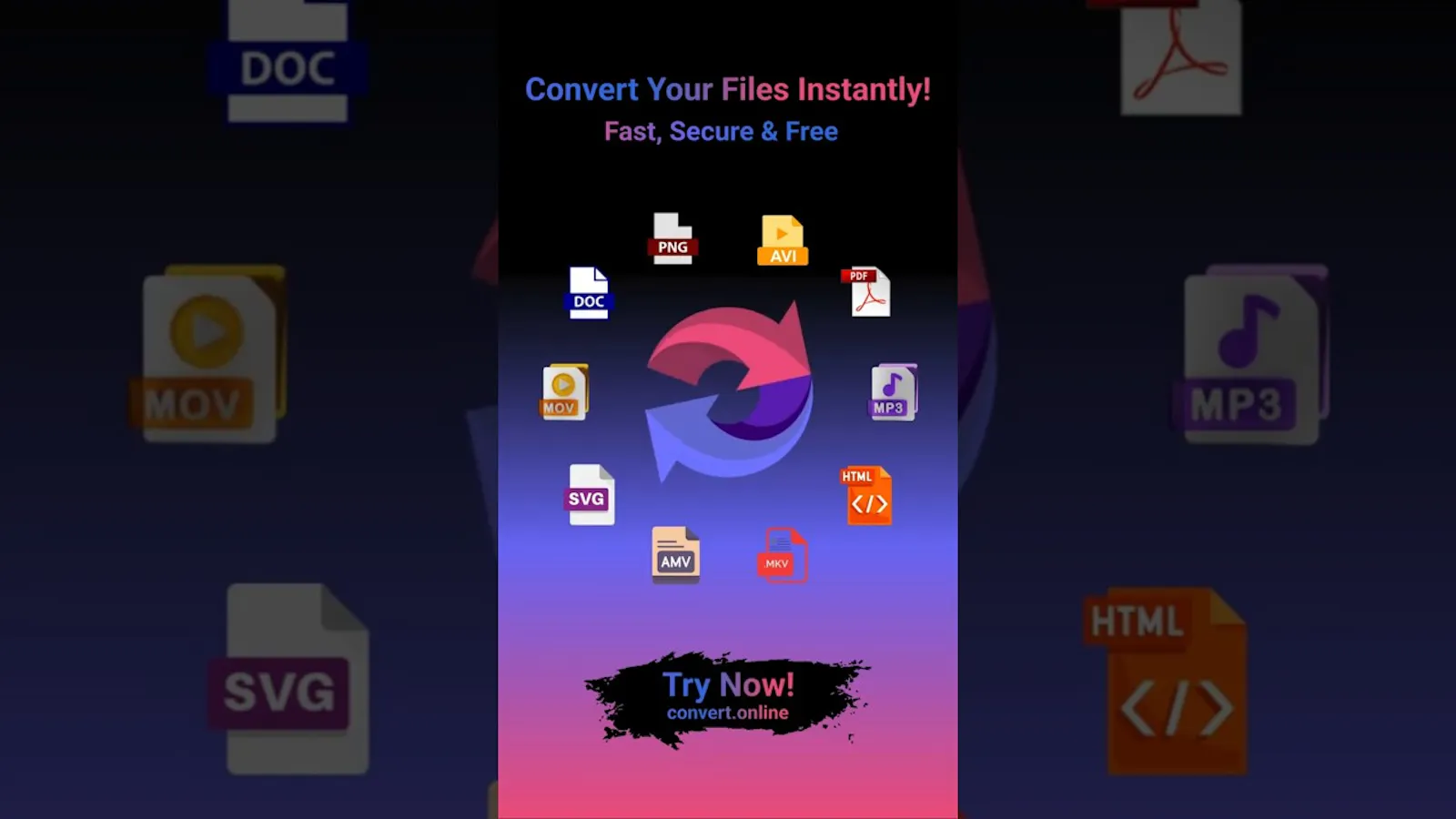Select the AVI video file icon
The image size is (1456, 819).
[783, 240]
